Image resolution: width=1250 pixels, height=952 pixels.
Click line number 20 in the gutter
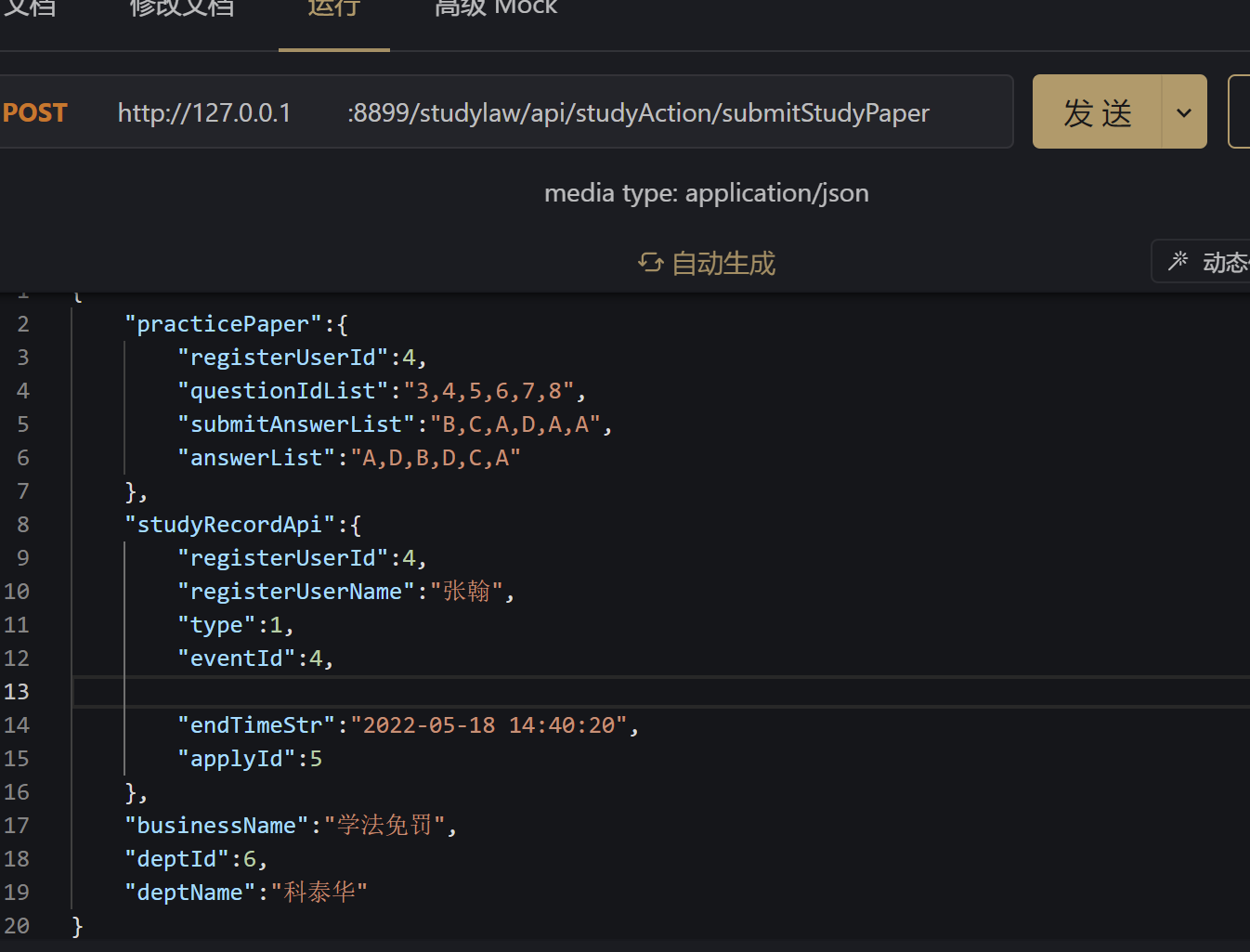point(17,926)
